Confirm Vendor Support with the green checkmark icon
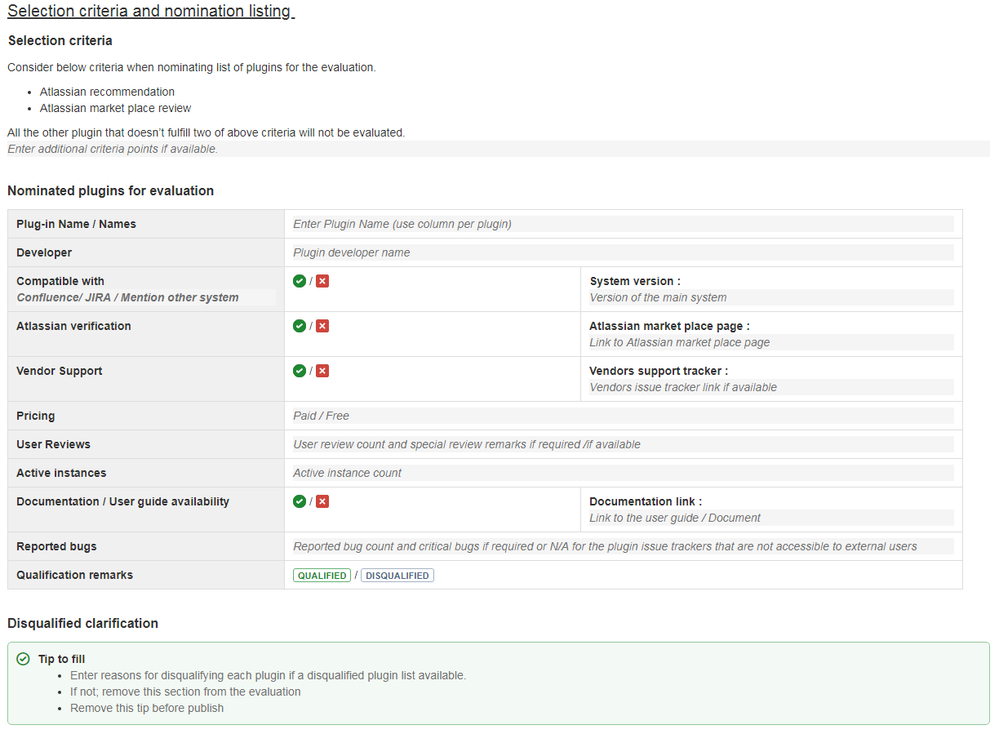Screen dimensions: 999x744 click(x=299, y=370)
